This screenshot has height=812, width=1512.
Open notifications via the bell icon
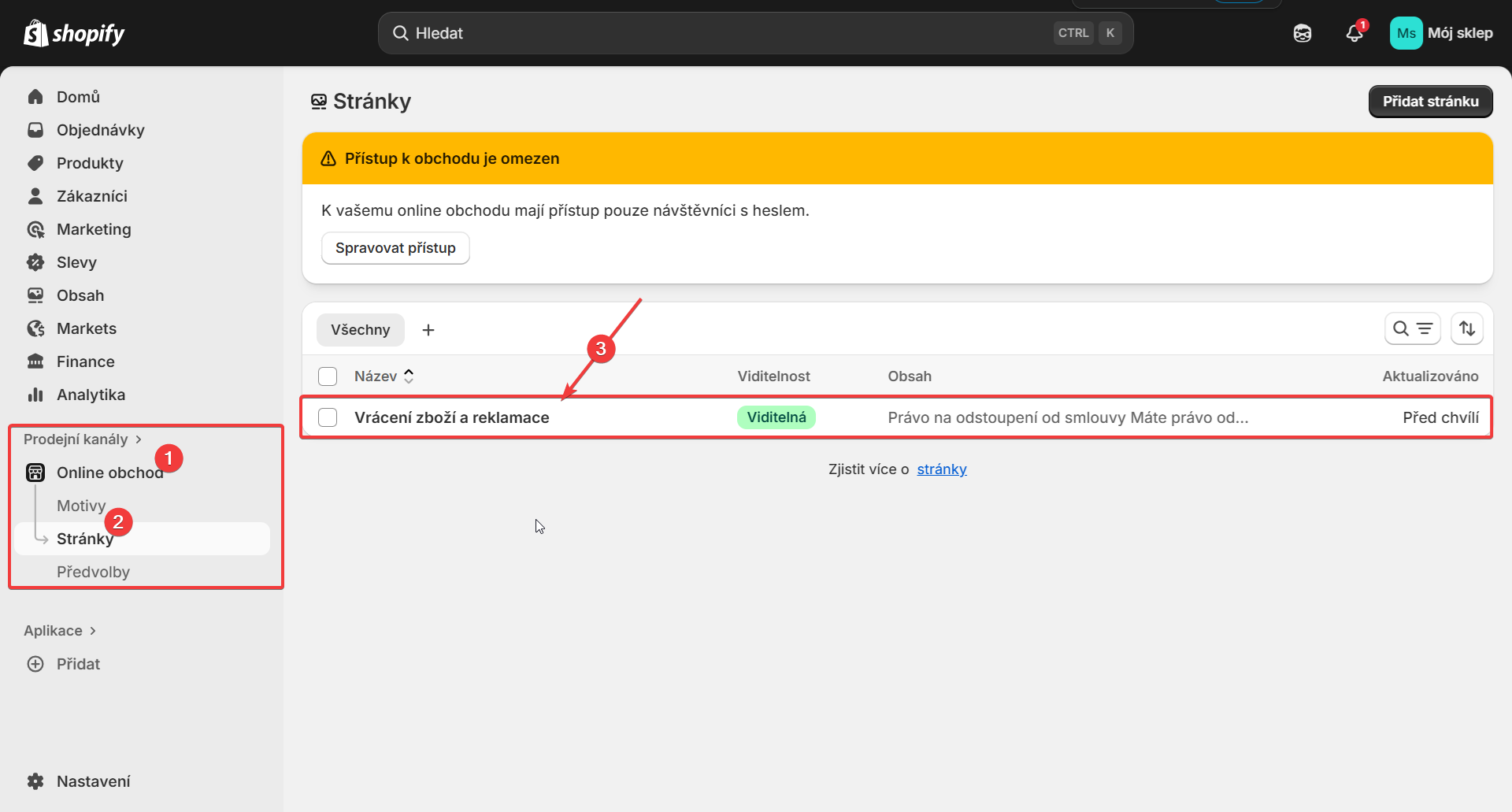(x=1354, y=33)
